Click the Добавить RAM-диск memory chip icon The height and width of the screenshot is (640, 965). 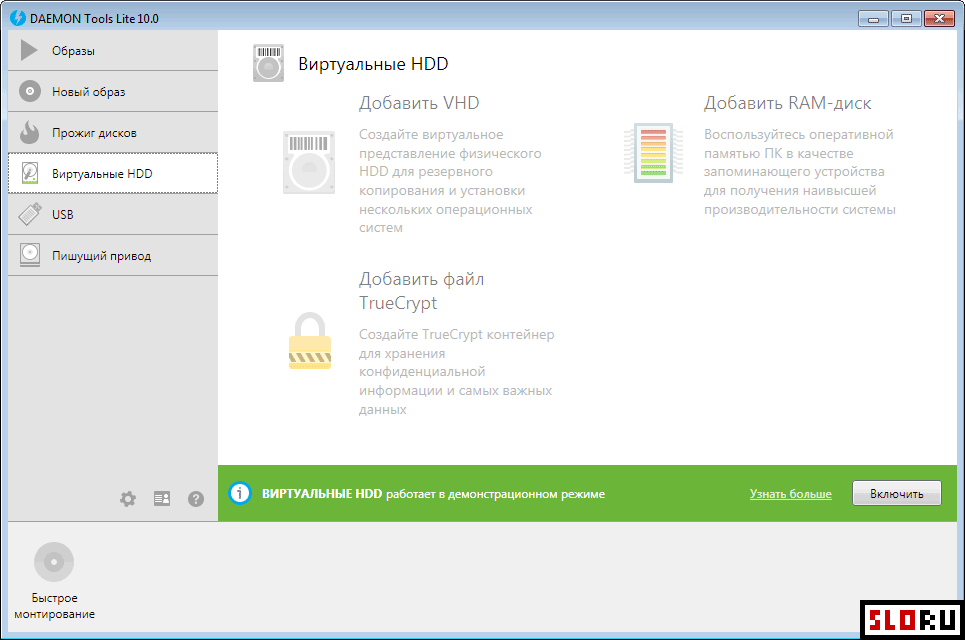(x=653, y=153)
